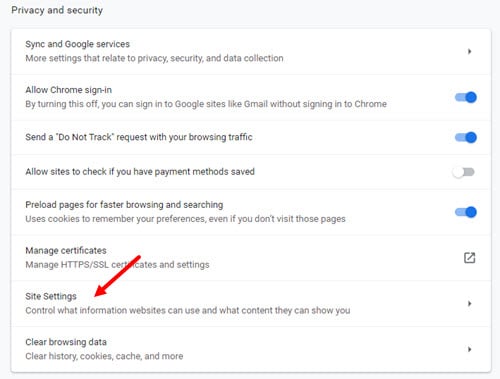Screen dimensions: 500x379
Task: Click Preload pages for faster browsing label
Action: [x=124, y=204]
